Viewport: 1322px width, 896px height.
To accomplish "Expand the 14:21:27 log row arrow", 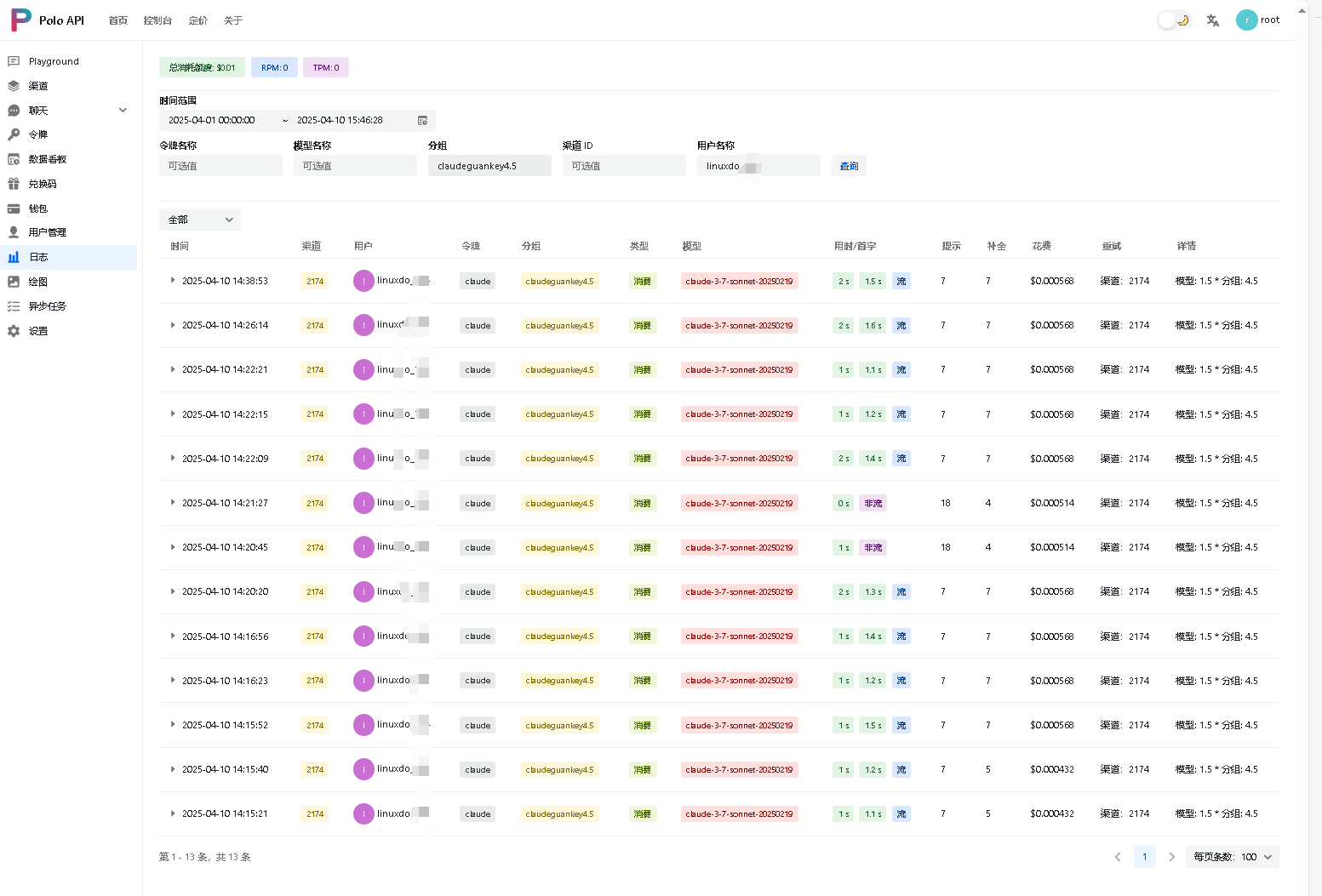I will click(173, 503).
